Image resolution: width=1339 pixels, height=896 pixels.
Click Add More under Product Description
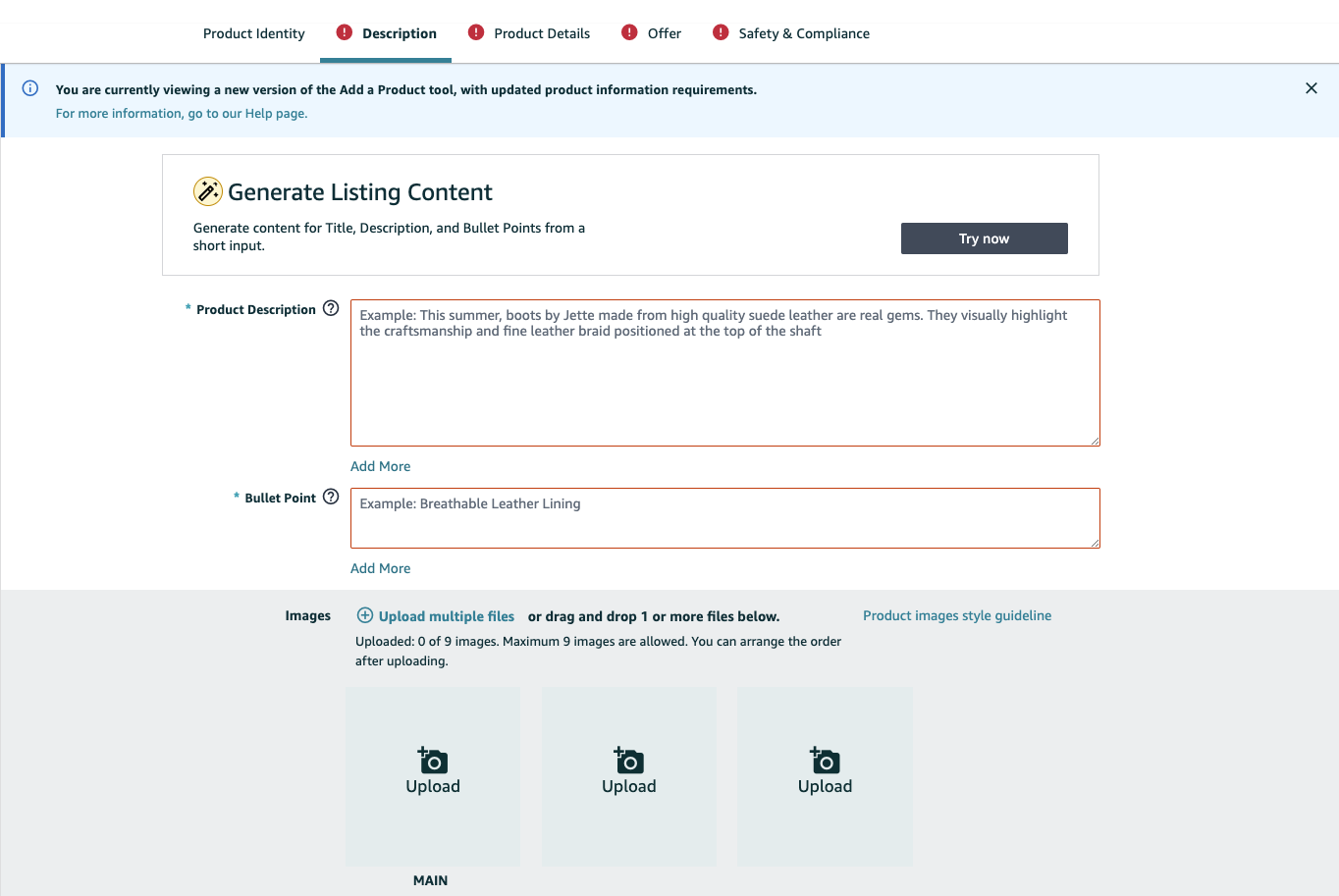tap(381, 466)
